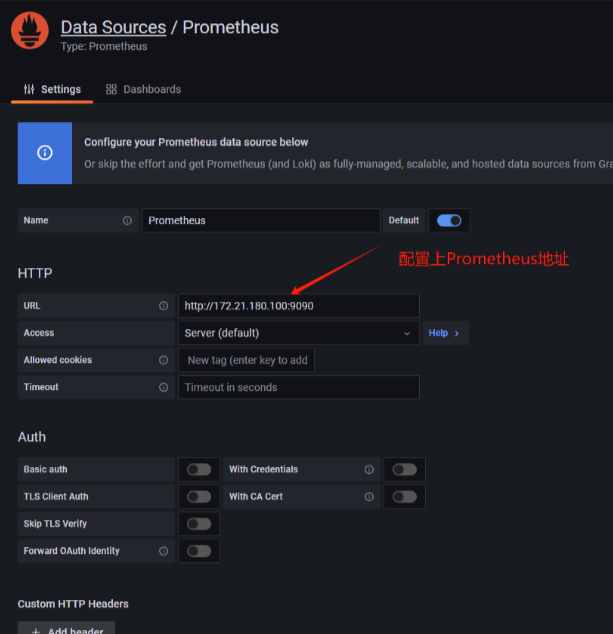613x634 pixels.
Task: Enable the Skip TLS Verify switch
Action: click(199, 524)
